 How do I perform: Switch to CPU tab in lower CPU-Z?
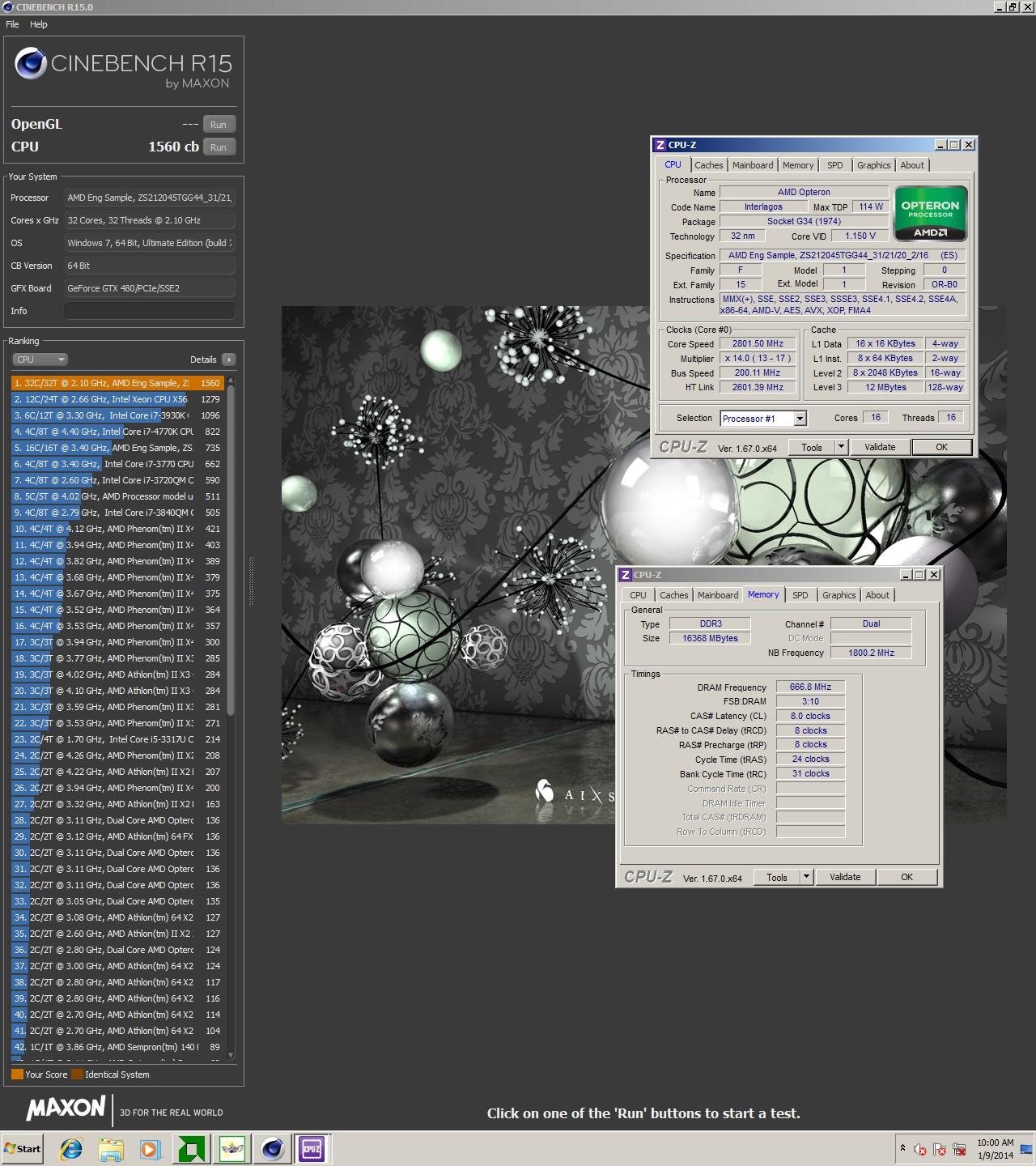[639, 595]
